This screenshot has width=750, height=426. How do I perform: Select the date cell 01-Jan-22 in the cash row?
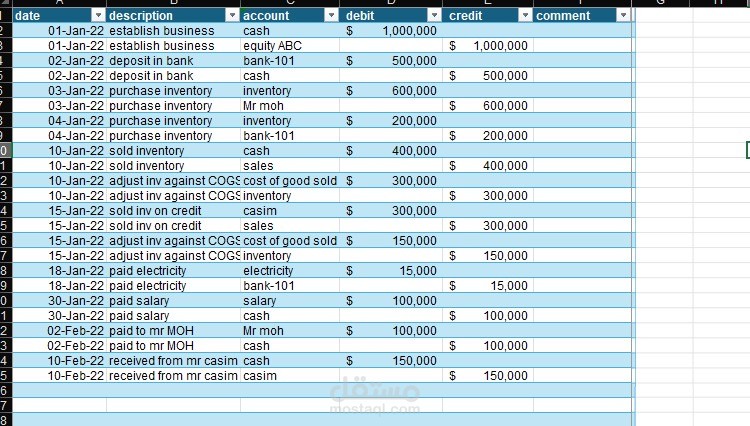(59, 31)
